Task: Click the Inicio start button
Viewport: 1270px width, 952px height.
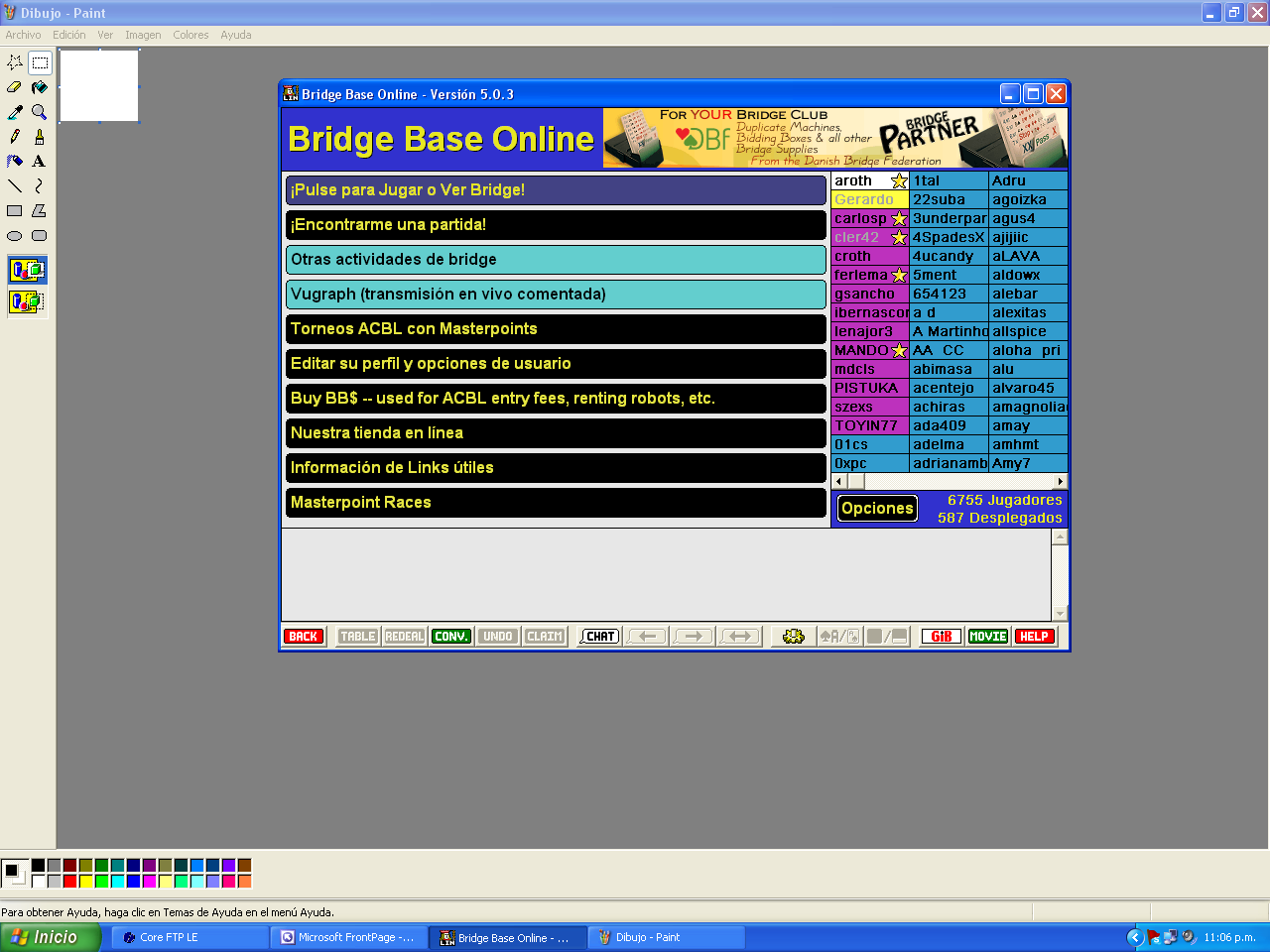Action: (x=50, y=937)
